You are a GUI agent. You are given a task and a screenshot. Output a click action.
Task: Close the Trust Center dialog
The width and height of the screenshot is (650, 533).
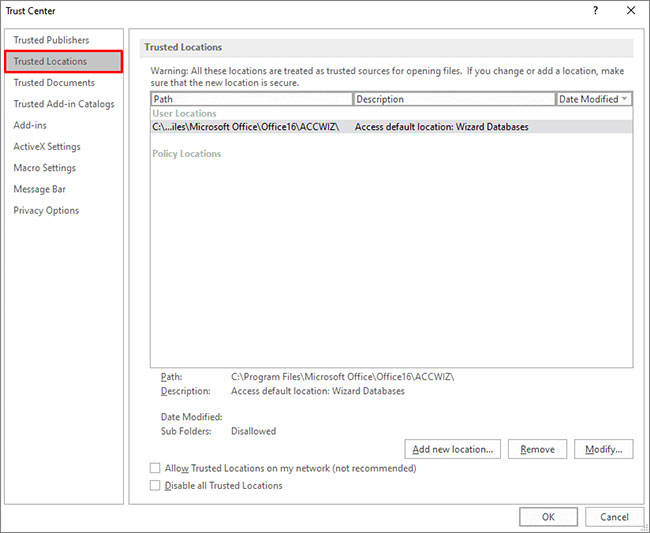pos(629,11)
